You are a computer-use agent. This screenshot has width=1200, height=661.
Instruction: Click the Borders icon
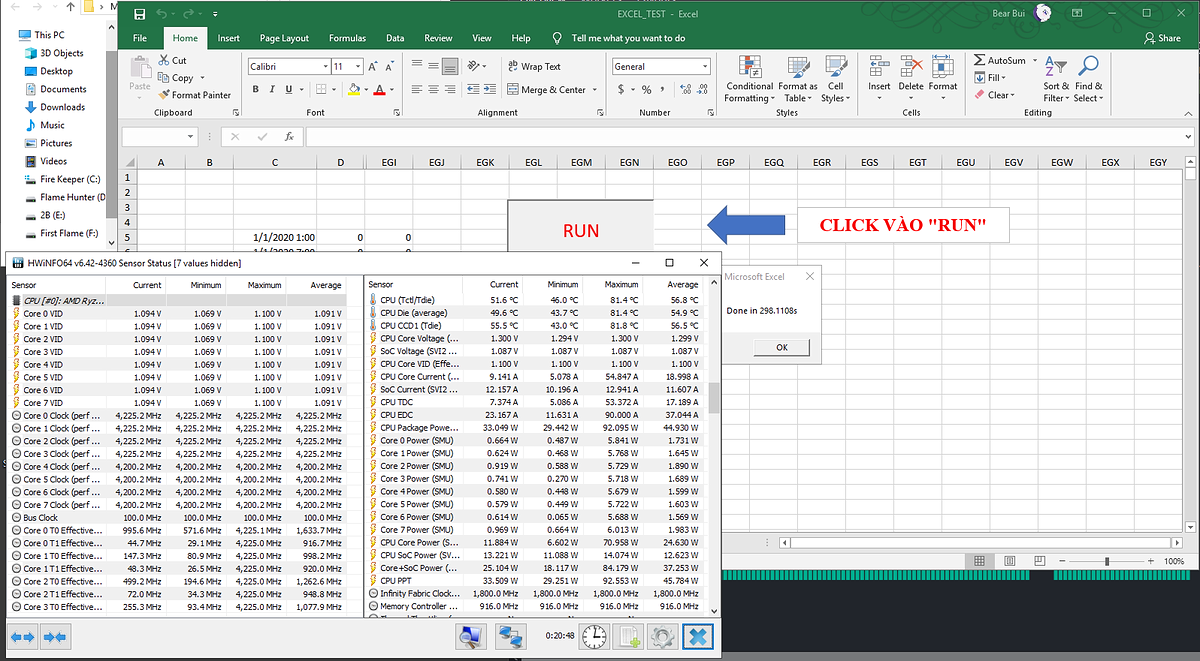[321, 89]
